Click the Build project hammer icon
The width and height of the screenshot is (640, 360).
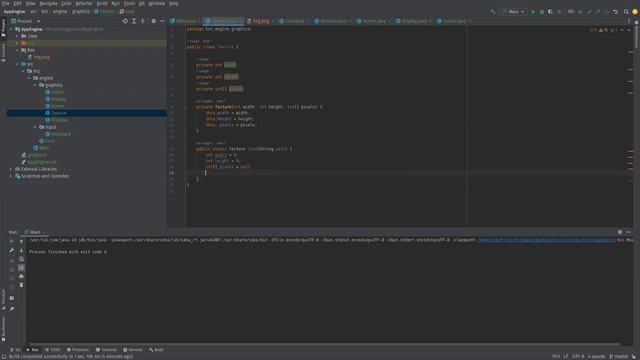[x=493, y=12]
